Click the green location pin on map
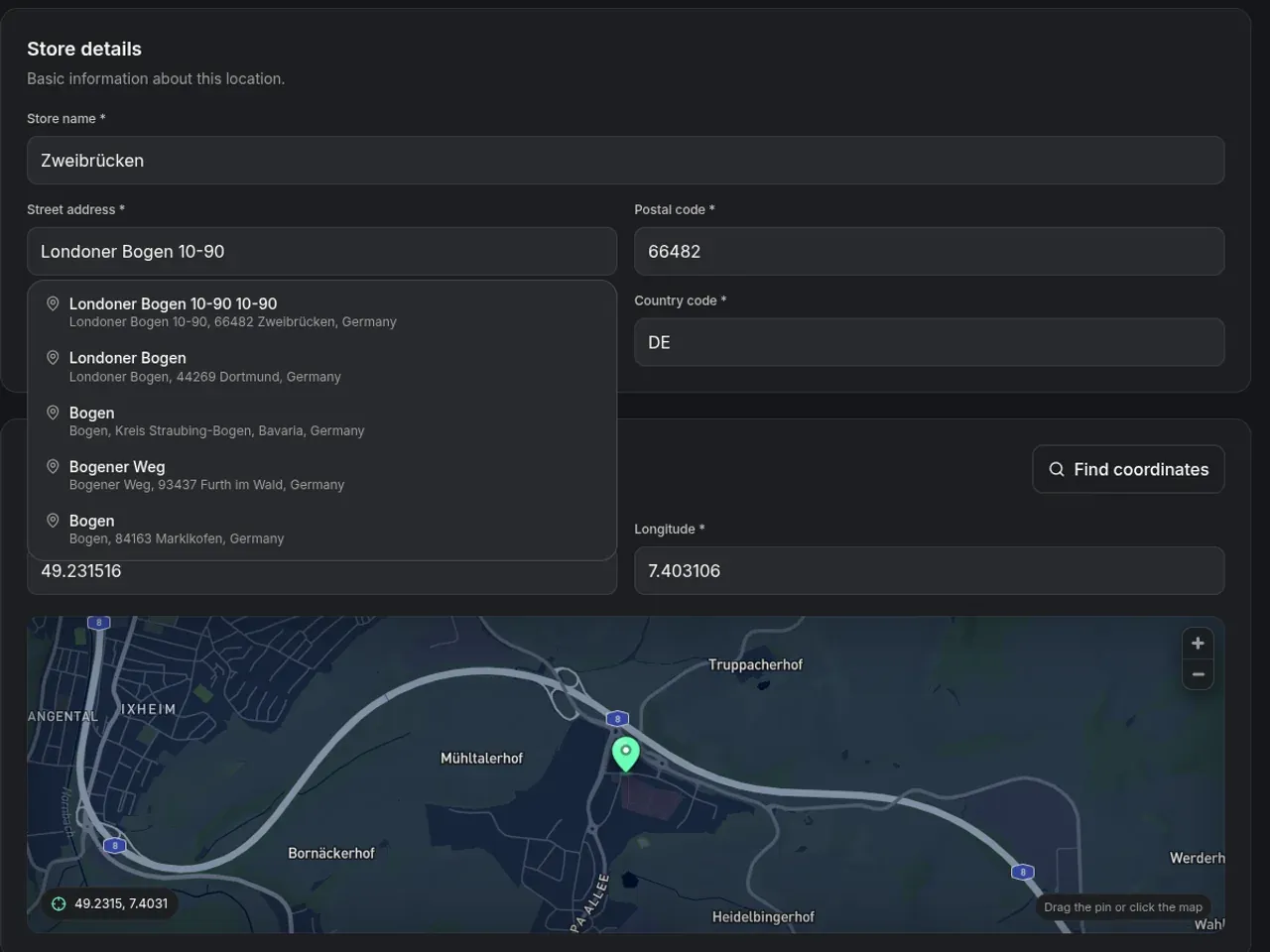 (625, 754)
